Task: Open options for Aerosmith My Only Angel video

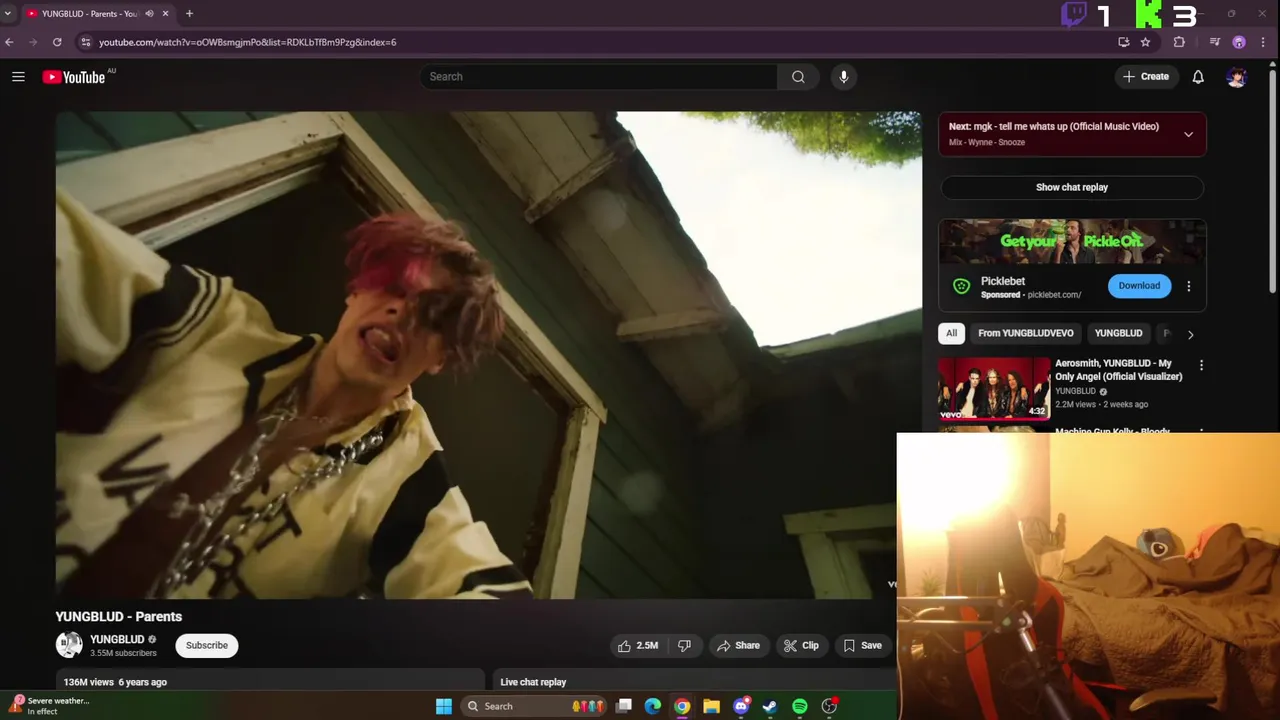Action: [x=1201, y=366]
